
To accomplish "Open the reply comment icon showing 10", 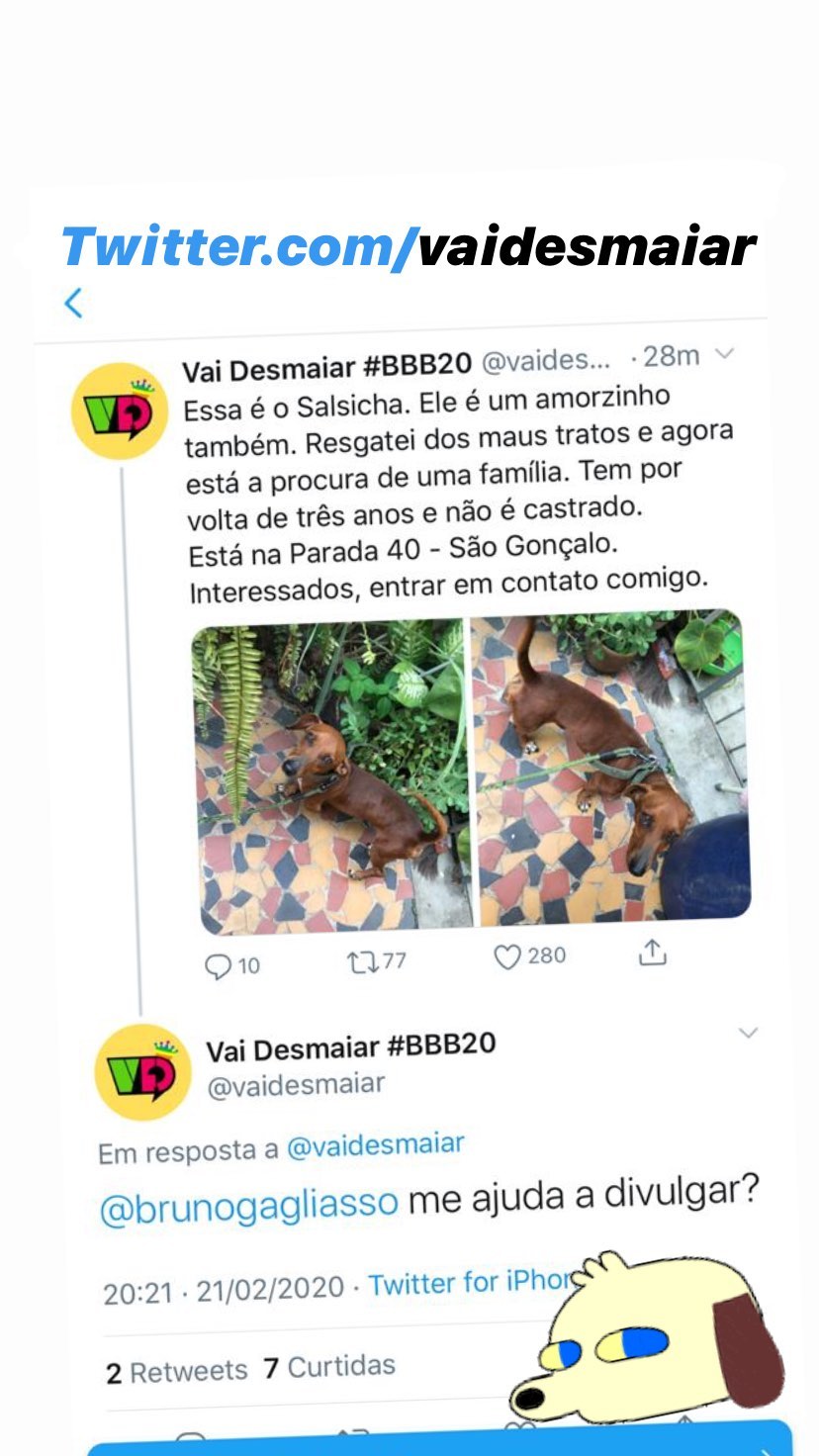I will [232, 965].
